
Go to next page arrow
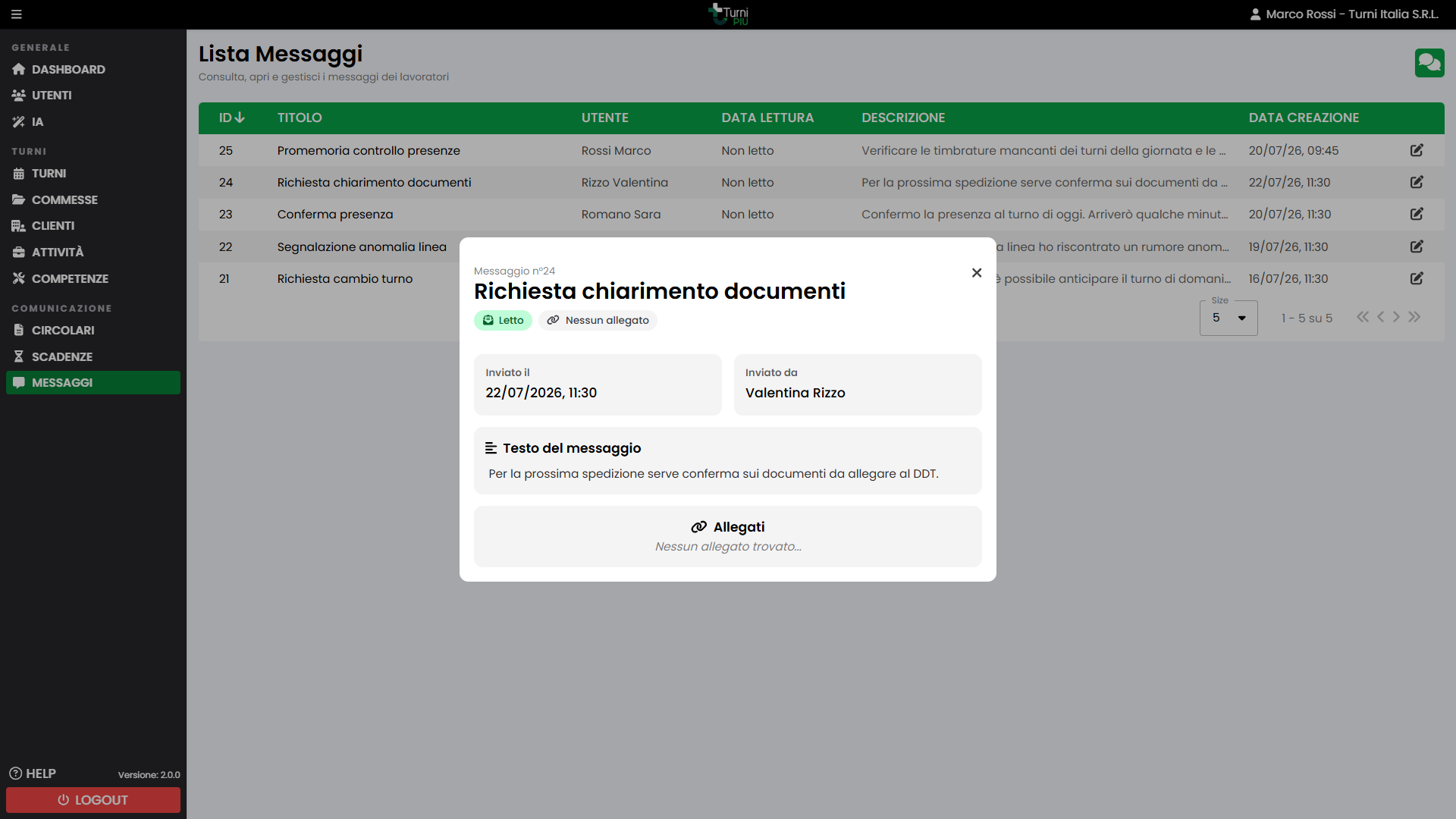[1396, 317]
